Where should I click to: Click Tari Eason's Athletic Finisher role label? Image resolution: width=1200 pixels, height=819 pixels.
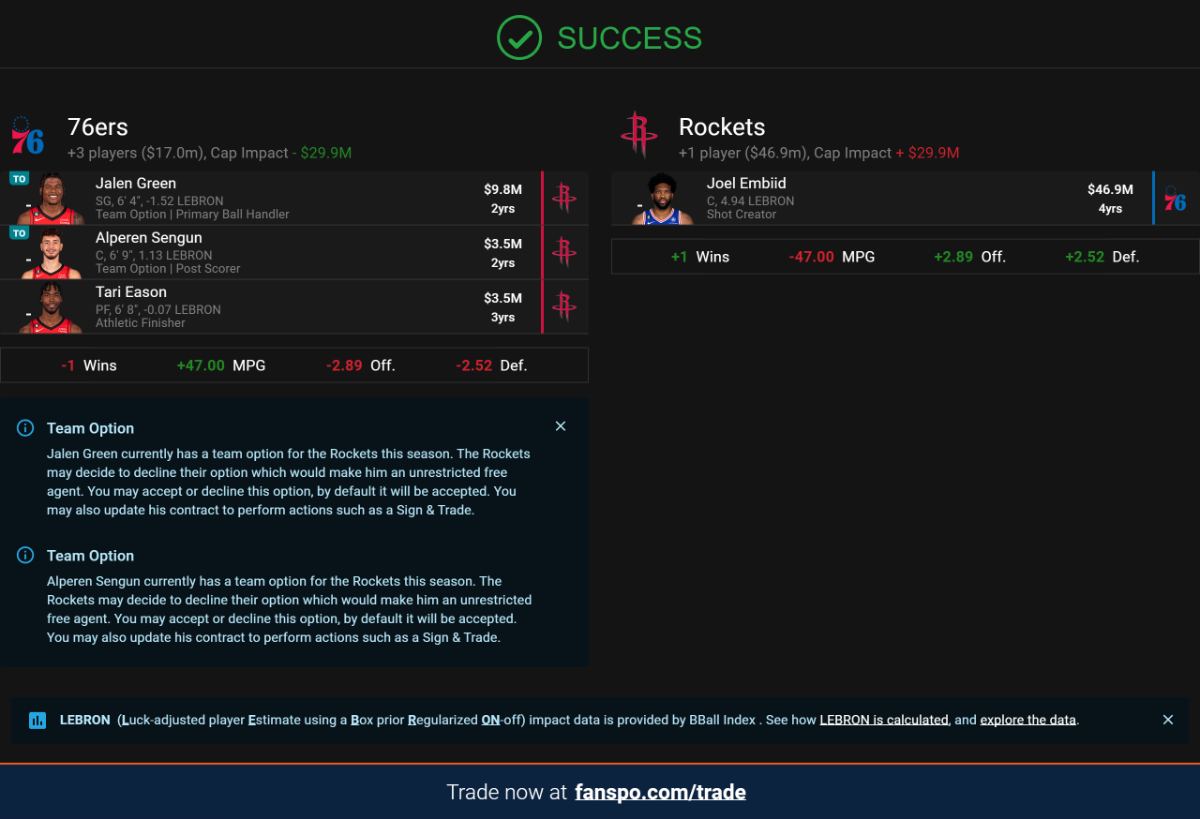140,323
